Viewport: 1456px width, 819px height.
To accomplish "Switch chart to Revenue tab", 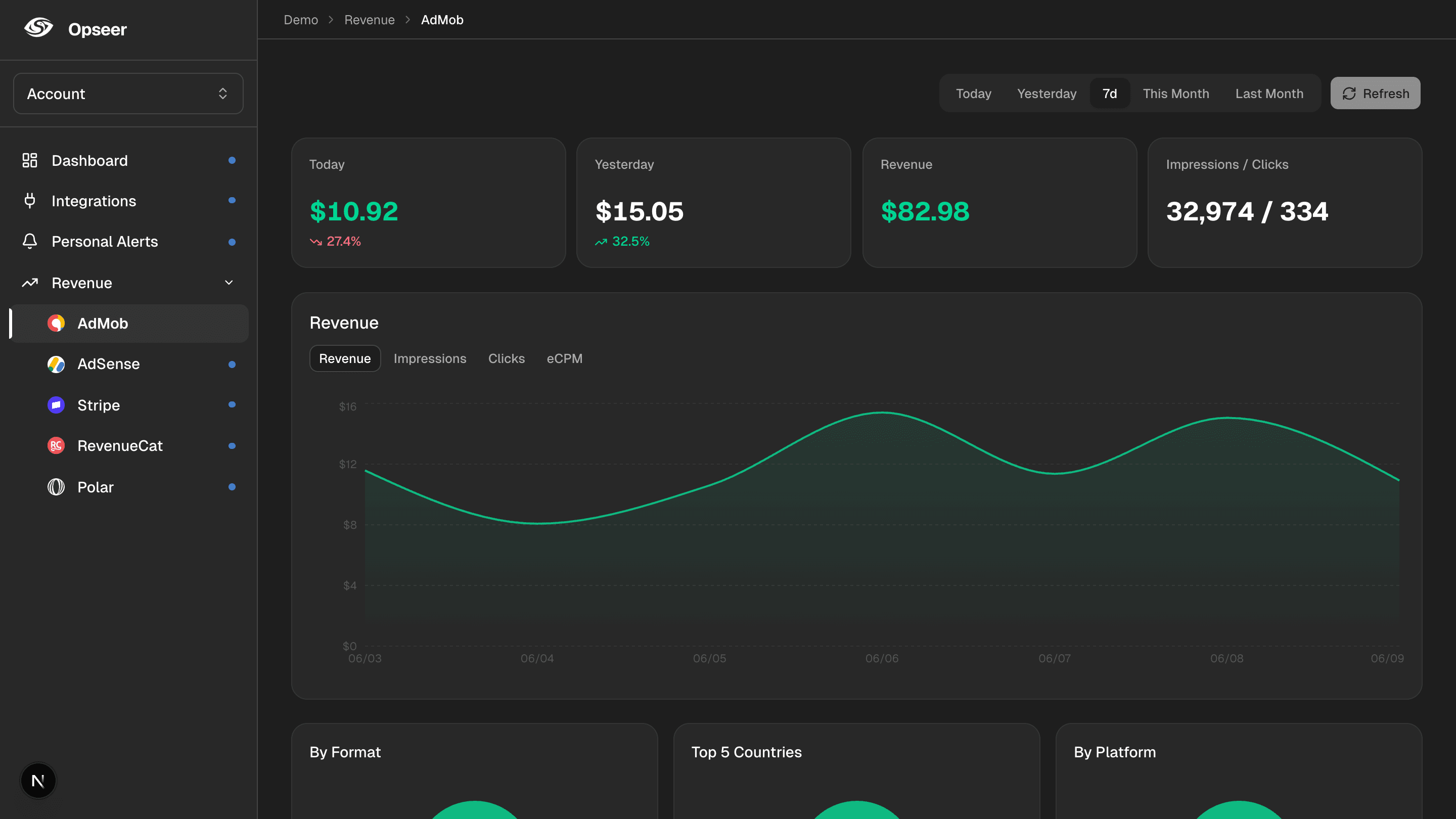I will coord(345,358).
